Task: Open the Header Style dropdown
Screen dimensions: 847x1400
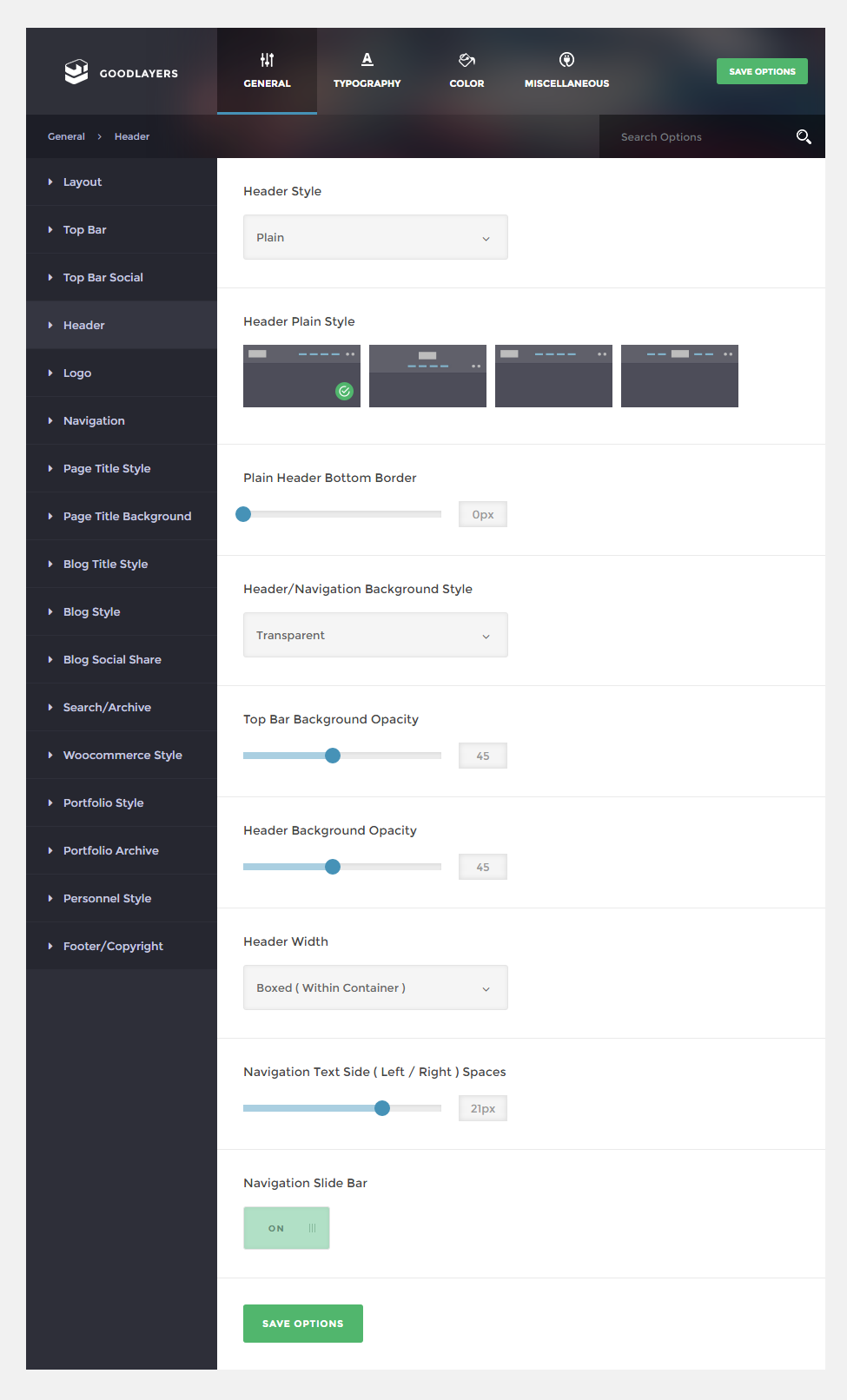Action: point(375,237)
